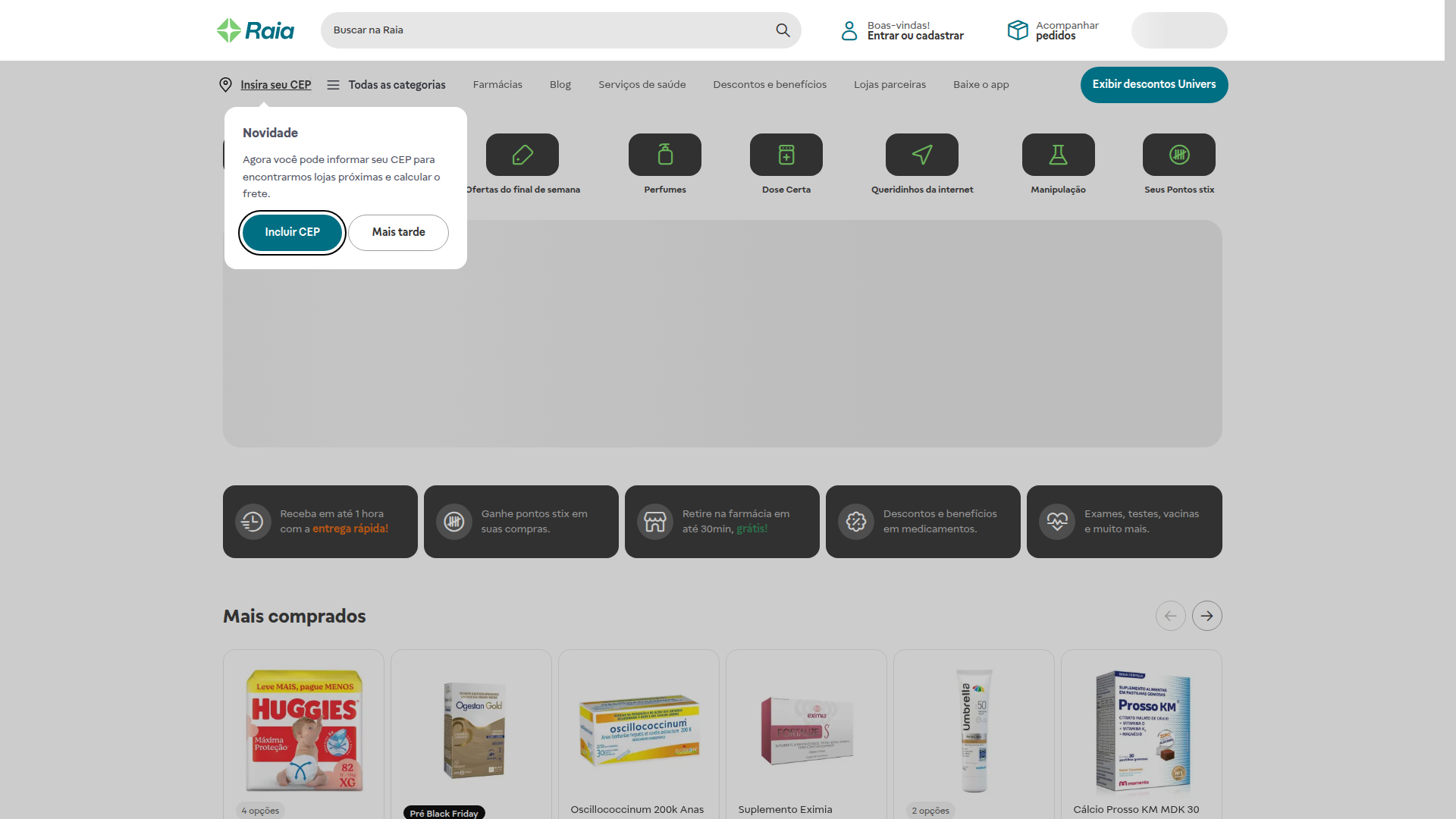Viewport: 1456px width, 819px height.
Task: Dismiss the novelty popup via Mais tarde
Action: [398, 232]
